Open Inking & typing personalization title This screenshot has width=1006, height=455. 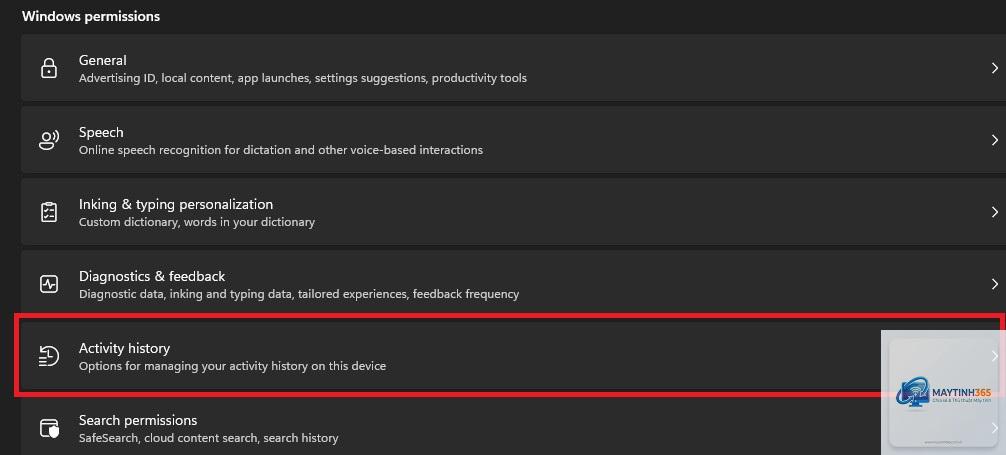176,204
